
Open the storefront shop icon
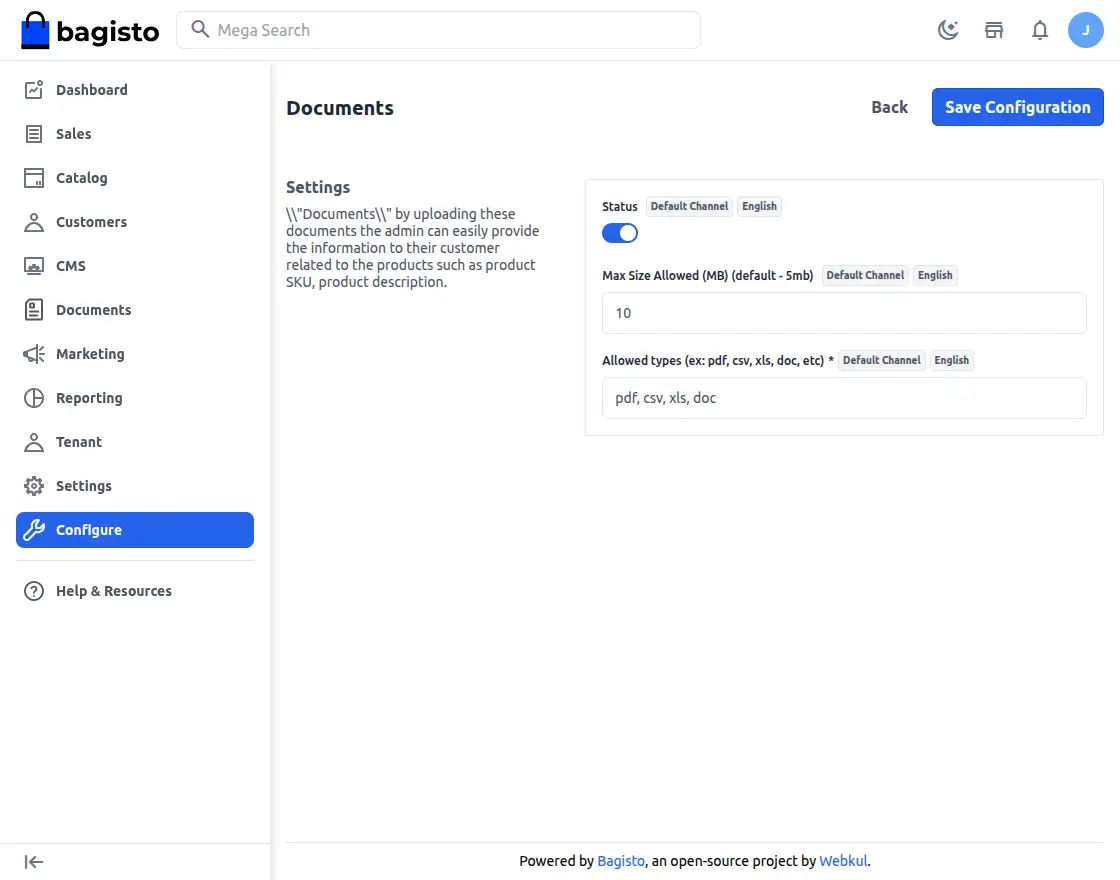coord(994,30)
